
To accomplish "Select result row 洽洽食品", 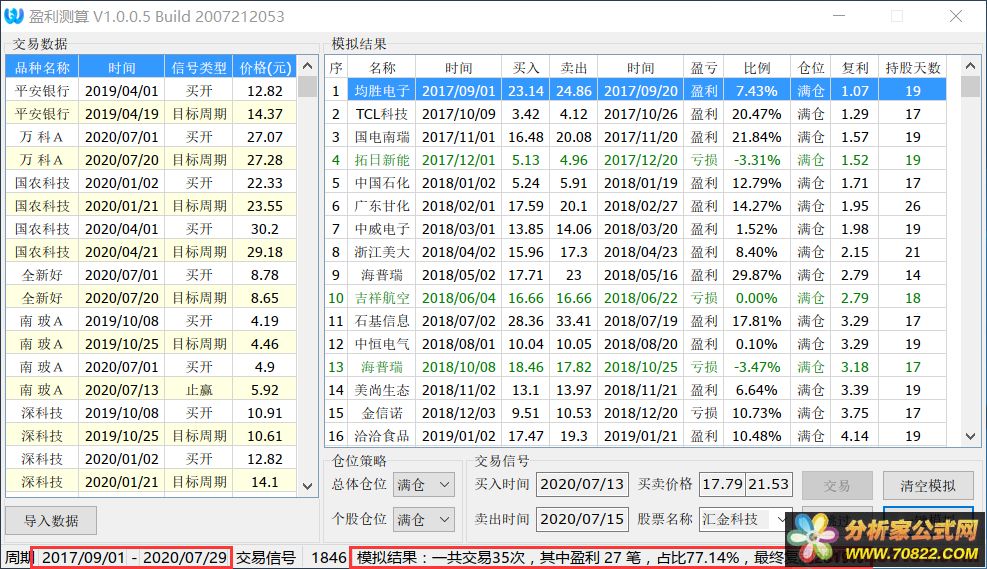I will point(636,436).
